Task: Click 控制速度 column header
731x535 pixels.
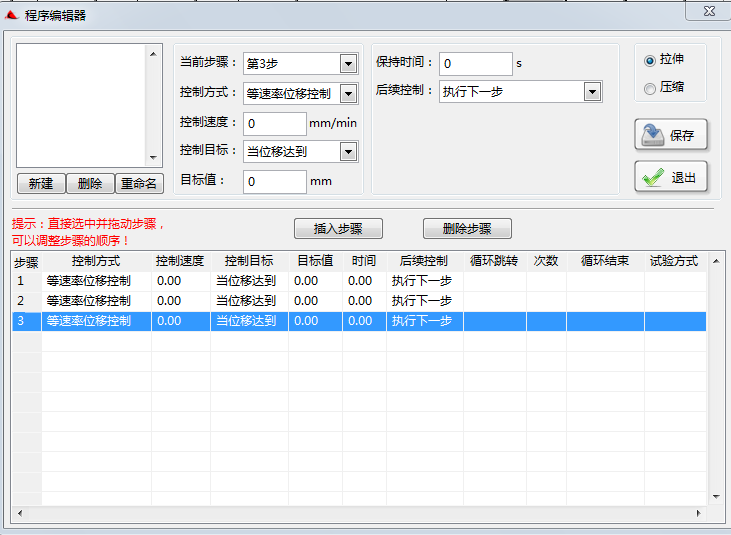Action: pyautogui.click(x=181, y=261)
